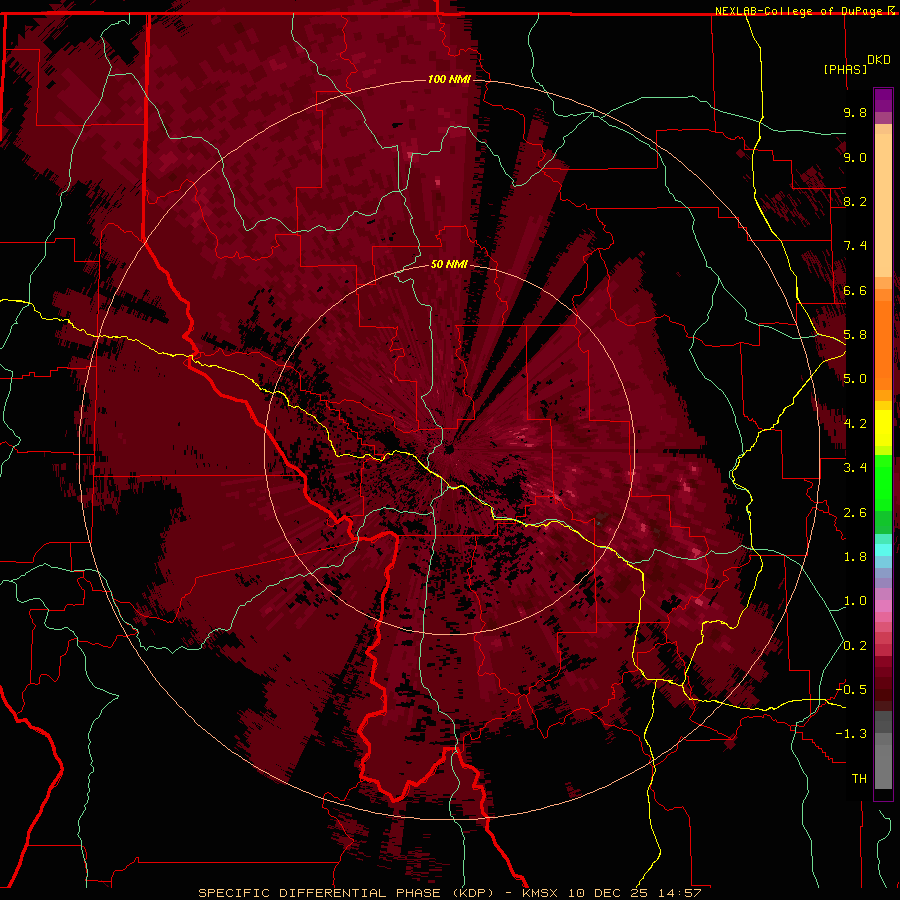Click the [PHAS] units label
Viewport: 900px width, 900px height.
tap(845, 69)
